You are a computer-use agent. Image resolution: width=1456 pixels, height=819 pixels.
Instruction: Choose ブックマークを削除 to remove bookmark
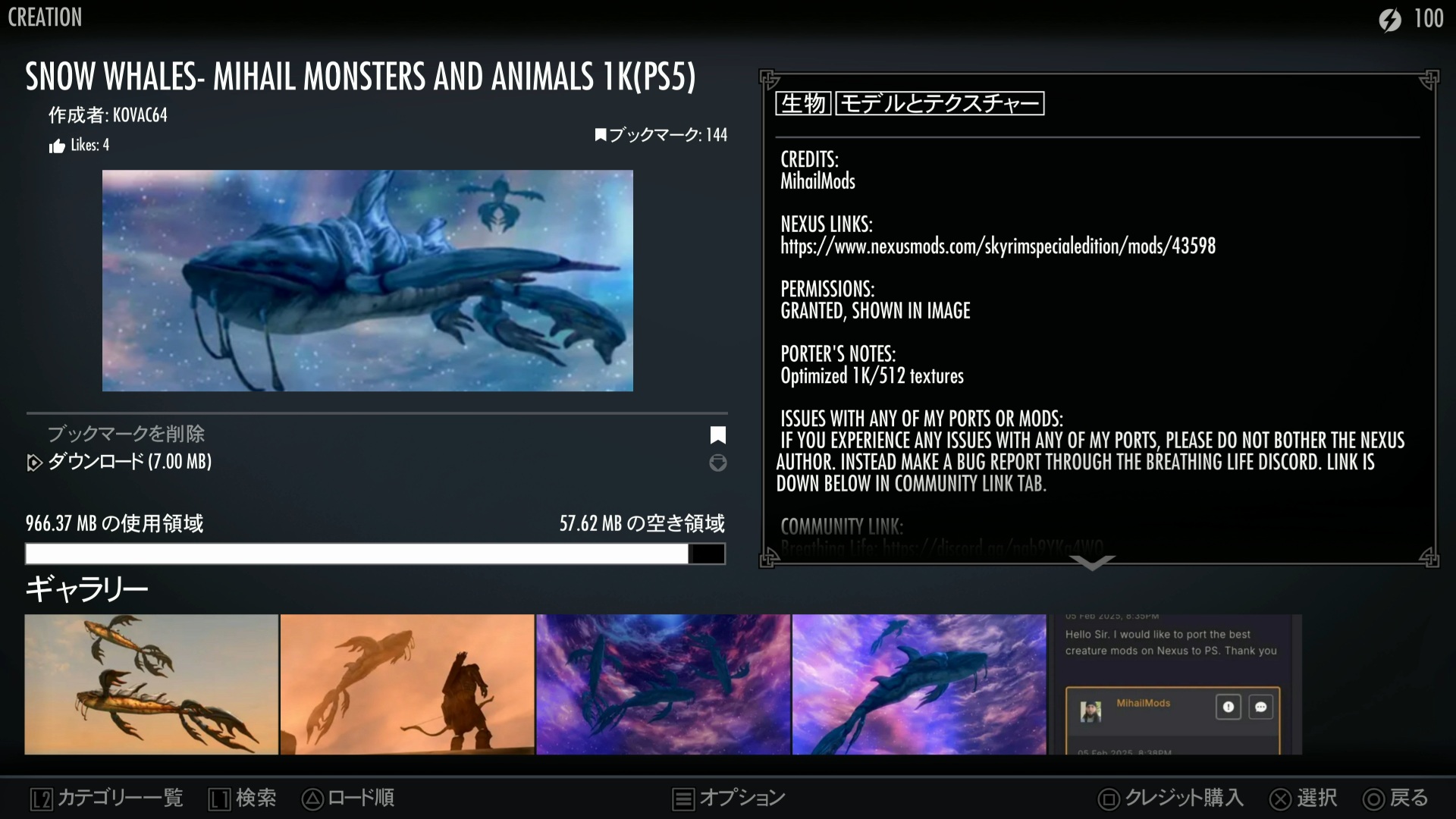(127, 434)
